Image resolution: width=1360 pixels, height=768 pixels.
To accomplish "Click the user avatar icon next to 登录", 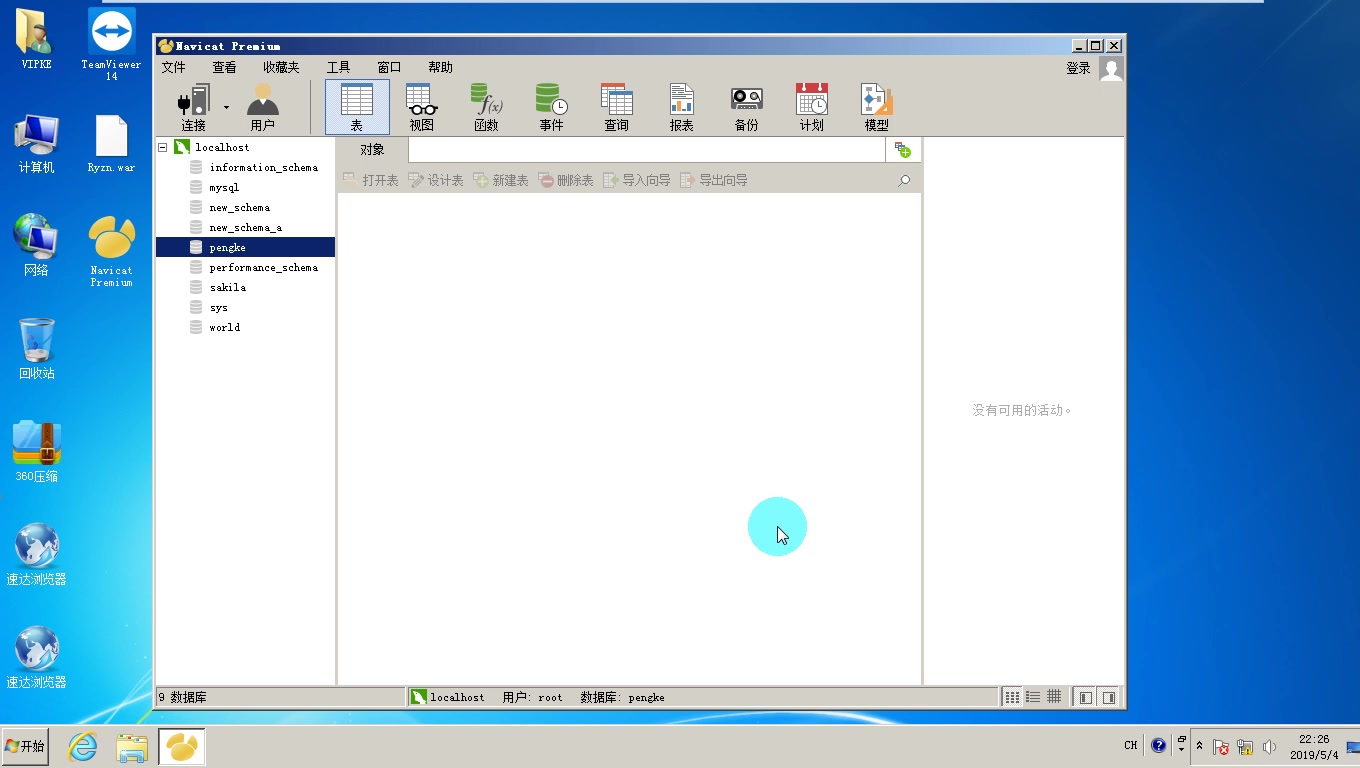I will [1111, 69].
